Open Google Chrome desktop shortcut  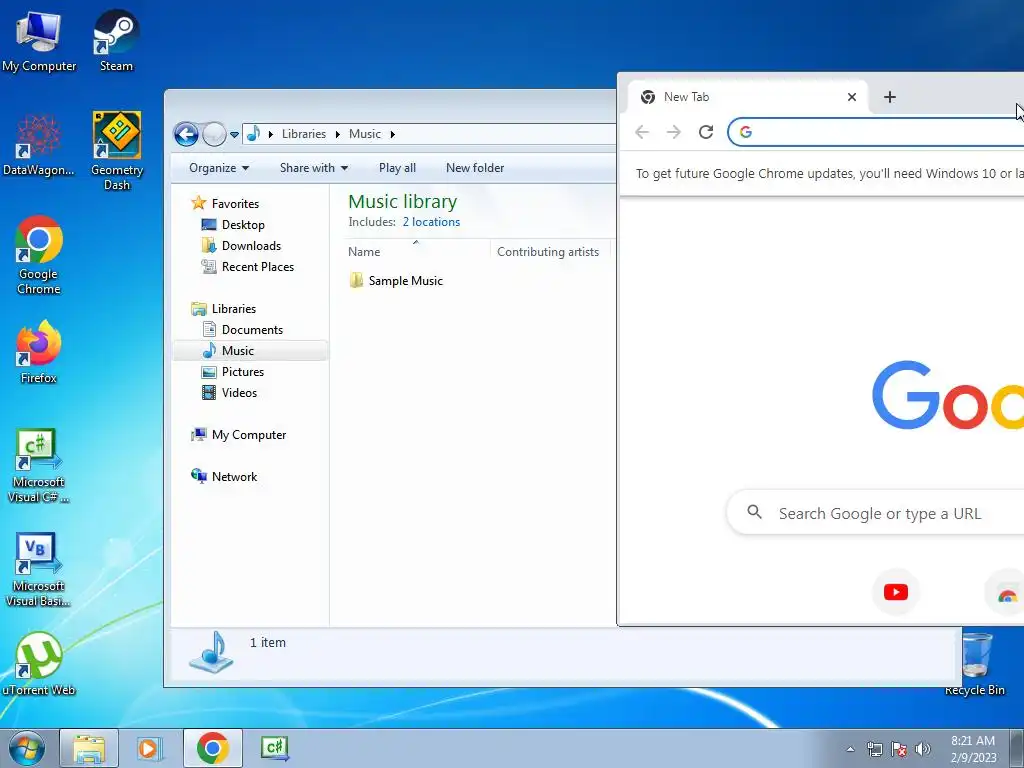tap(39, 255)
